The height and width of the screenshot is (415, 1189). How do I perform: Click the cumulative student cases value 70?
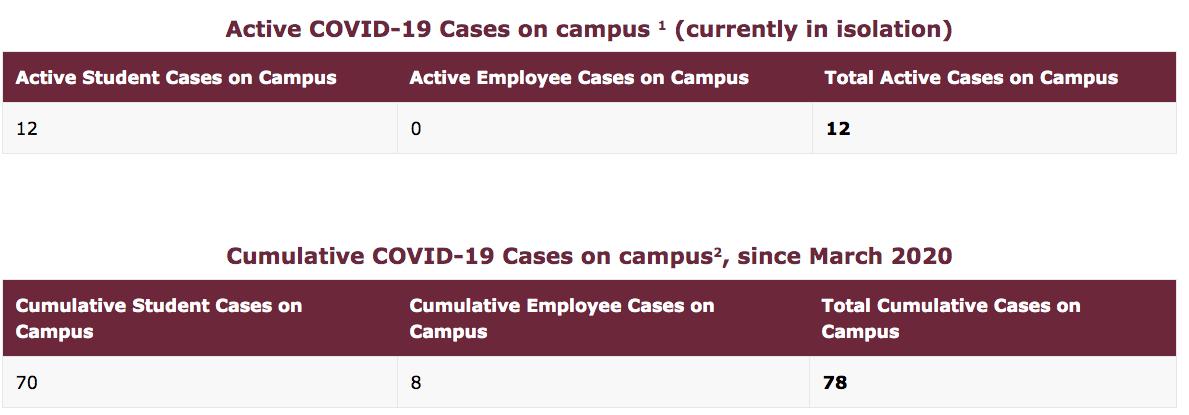27,383
